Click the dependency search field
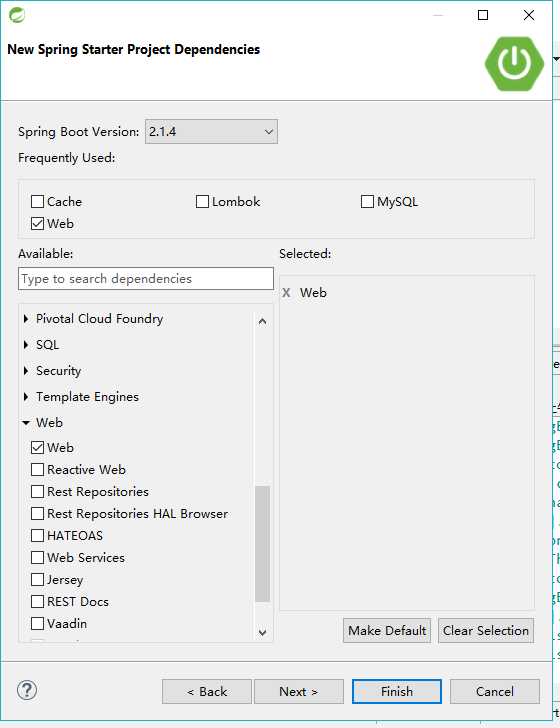This screenshot has width=560, height=728. [146, 279]
